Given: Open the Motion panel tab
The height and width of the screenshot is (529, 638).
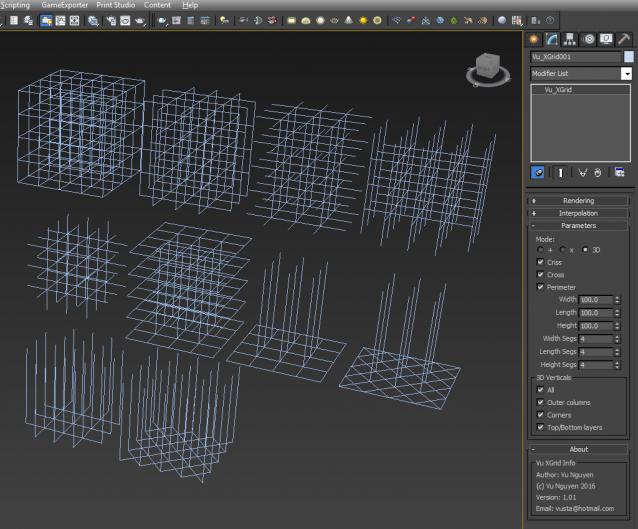Looking at the screenshot, I should tap(589, 39).
